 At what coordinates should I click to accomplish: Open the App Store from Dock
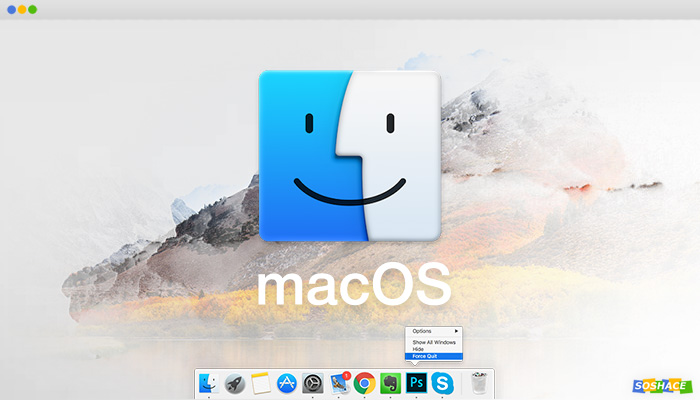[x=286, y=383]
